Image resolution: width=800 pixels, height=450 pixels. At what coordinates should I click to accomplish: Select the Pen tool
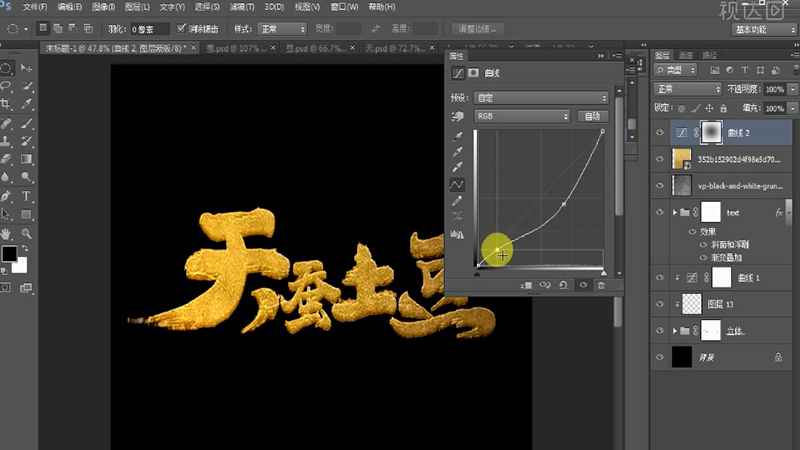(x=6, y=196)
